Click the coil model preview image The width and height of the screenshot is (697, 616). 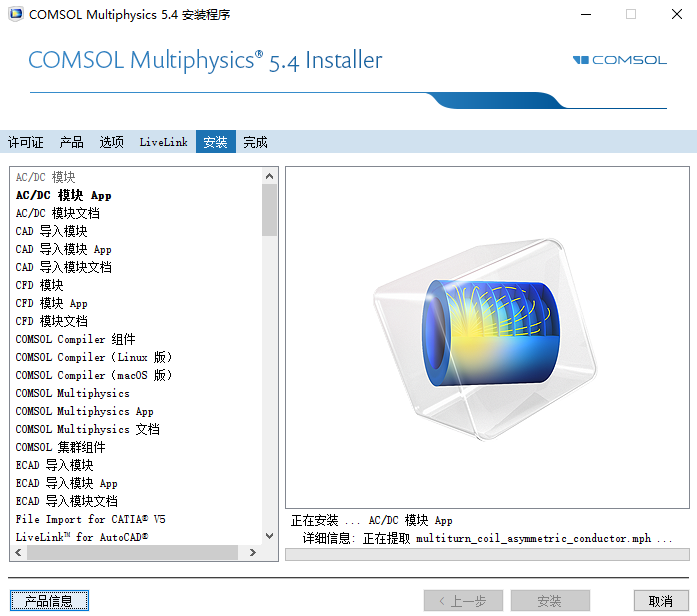pos(485,339)
